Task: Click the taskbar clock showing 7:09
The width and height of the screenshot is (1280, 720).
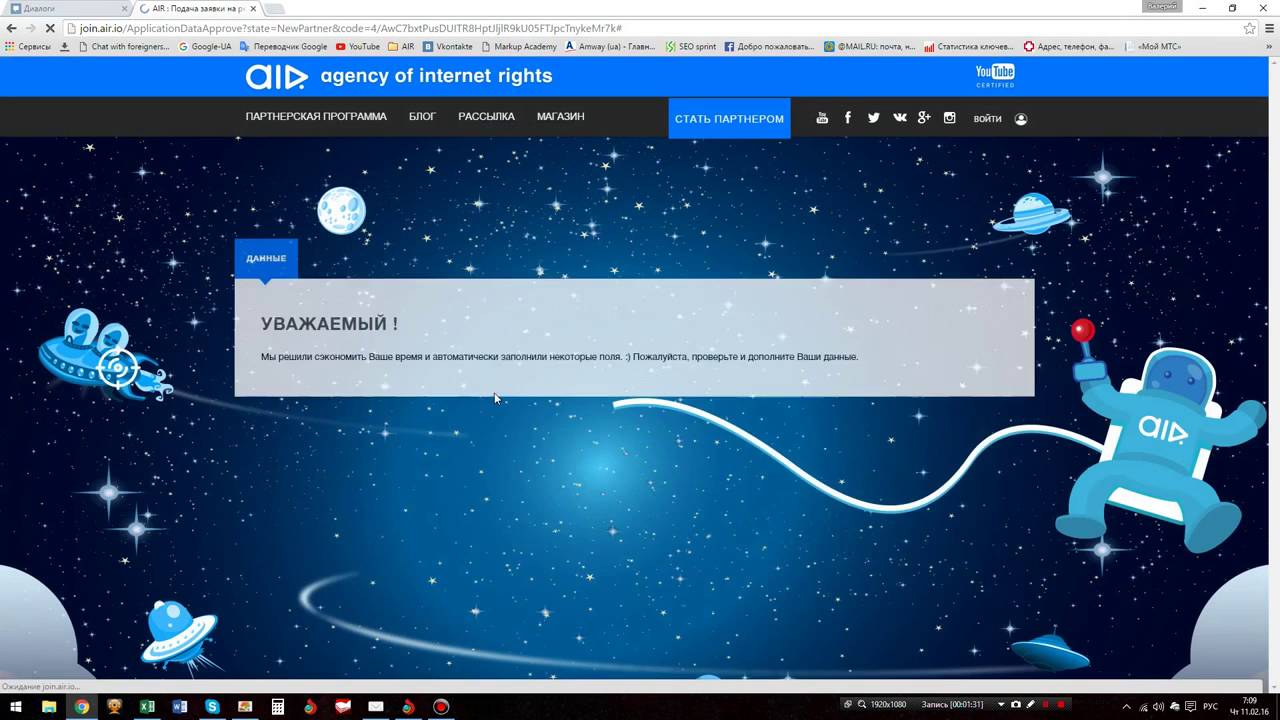Action: coord(1250,707)
